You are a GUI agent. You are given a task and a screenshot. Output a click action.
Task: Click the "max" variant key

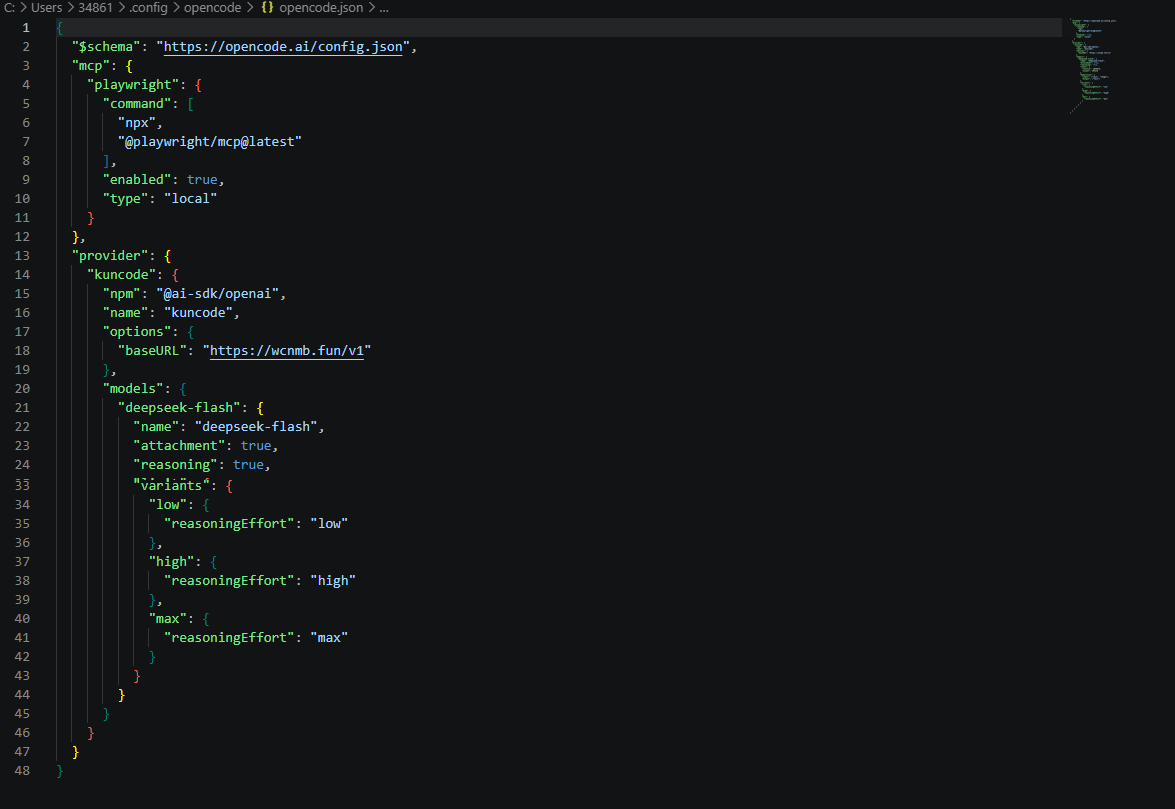[168, 619]
